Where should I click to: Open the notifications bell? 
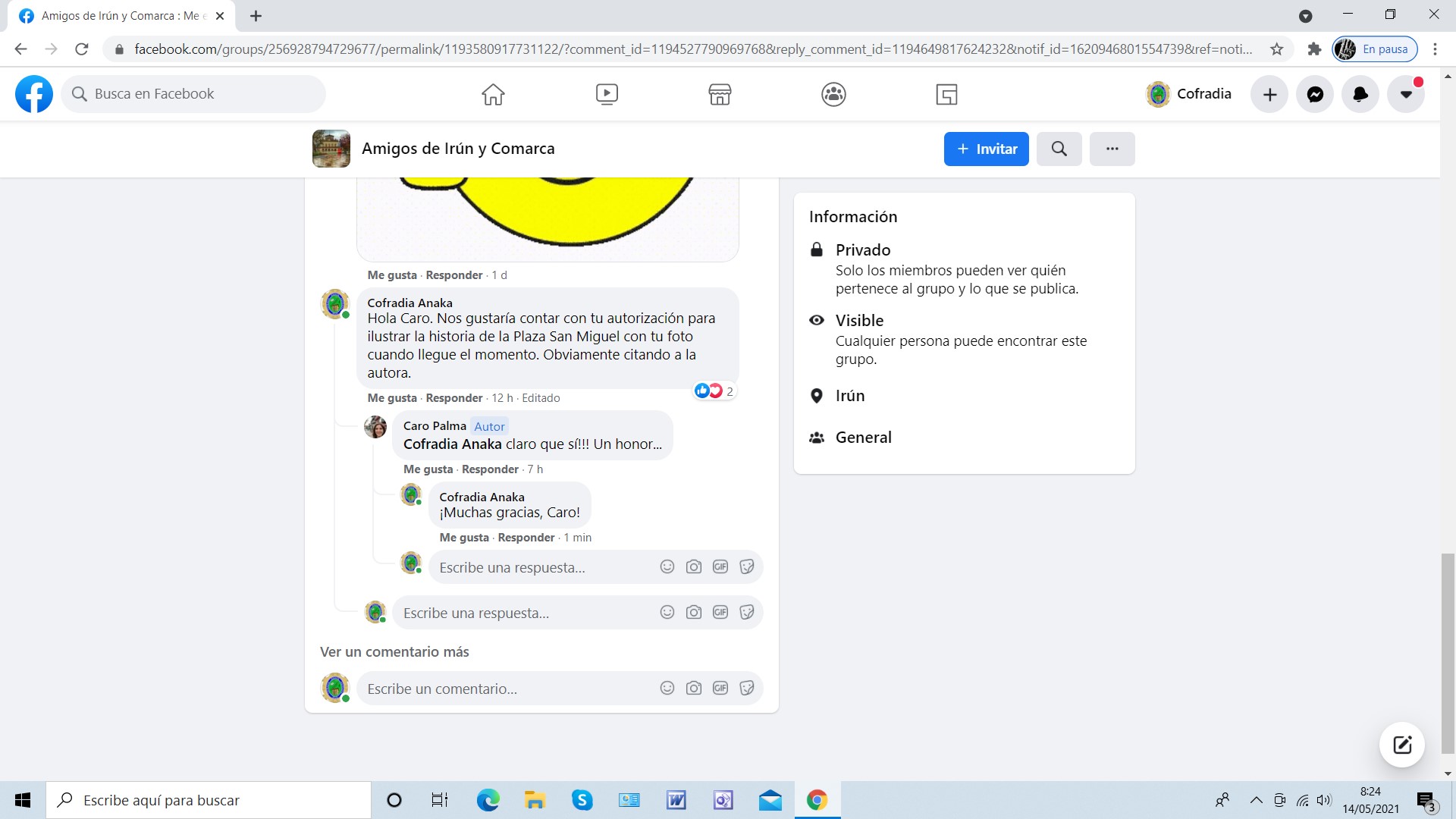[1360, 94]
